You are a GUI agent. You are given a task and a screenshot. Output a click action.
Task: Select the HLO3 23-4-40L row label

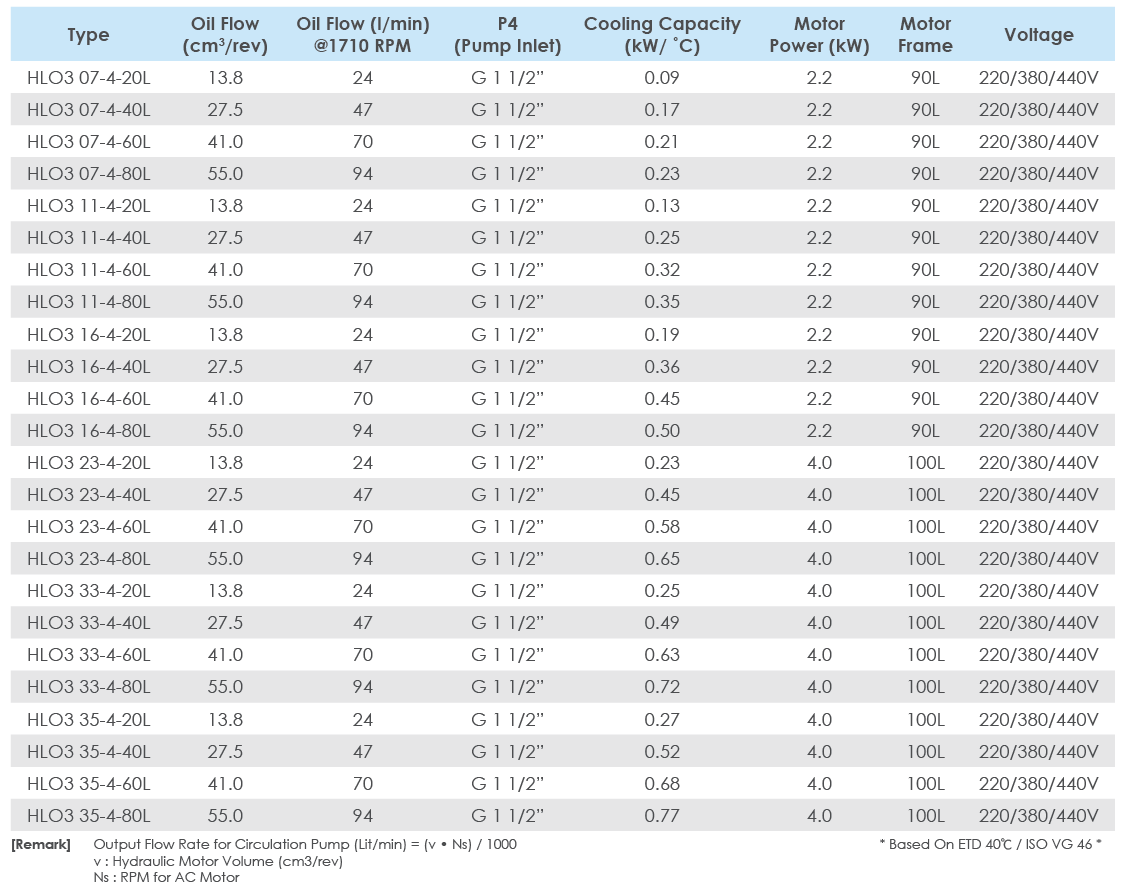(89, 495)
